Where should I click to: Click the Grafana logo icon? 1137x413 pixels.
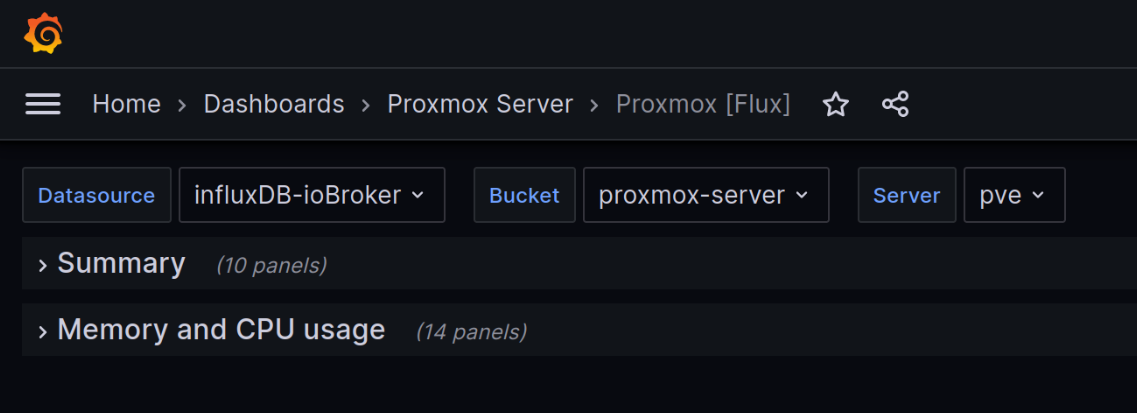(43, 33)
